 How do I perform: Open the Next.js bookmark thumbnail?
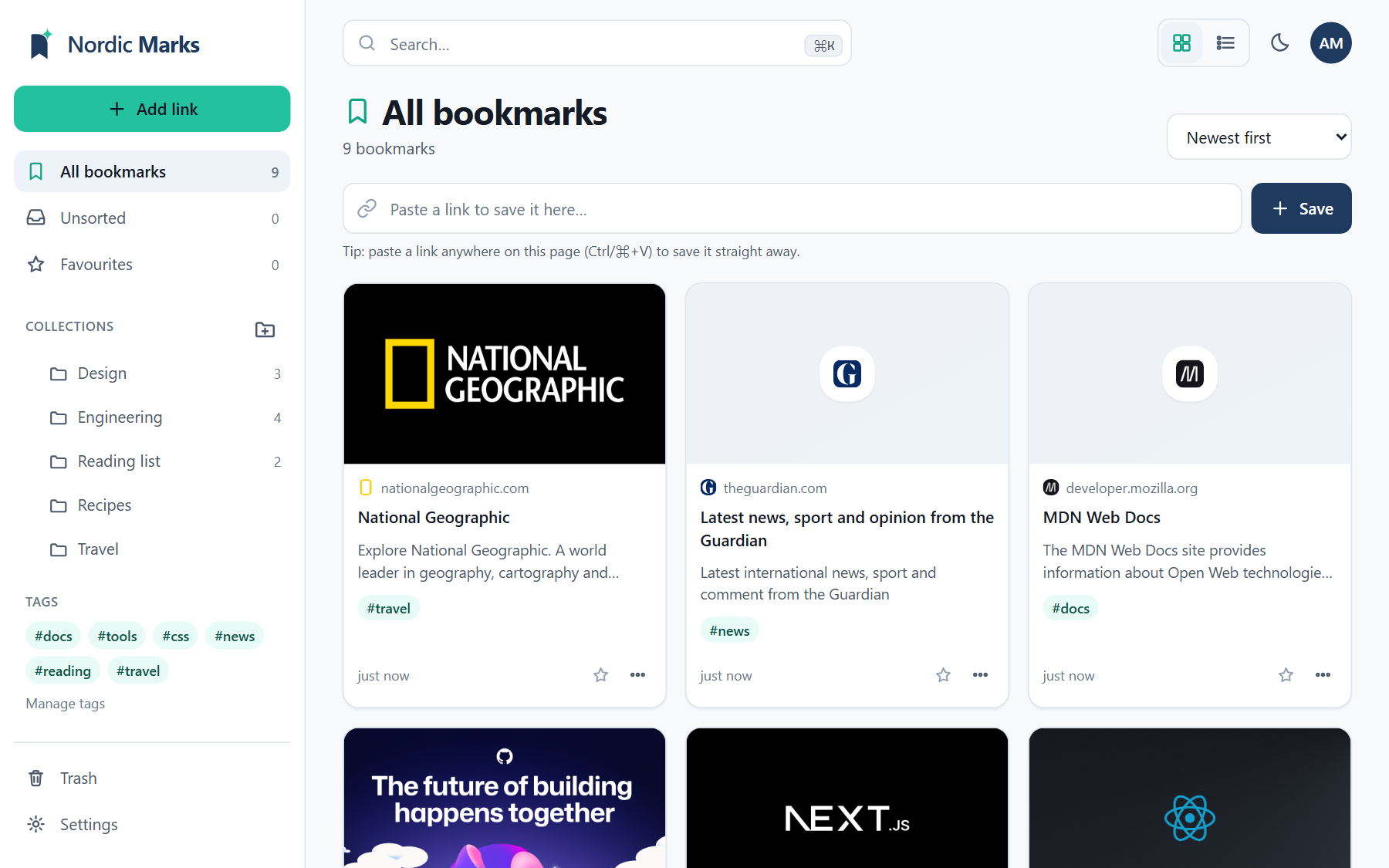(x=847, y=798)
